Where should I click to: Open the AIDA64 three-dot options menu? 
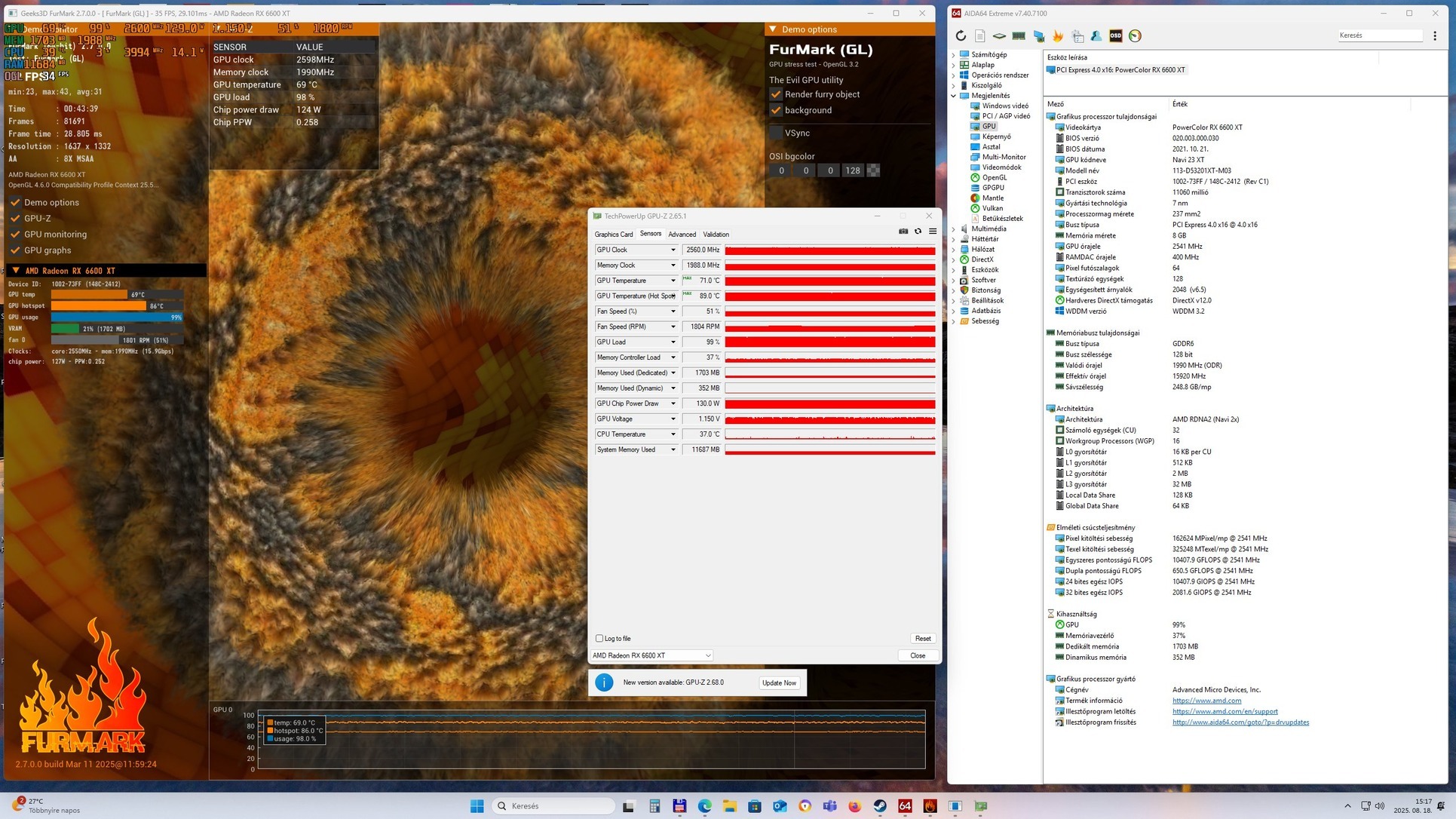tap(1435, 35)
